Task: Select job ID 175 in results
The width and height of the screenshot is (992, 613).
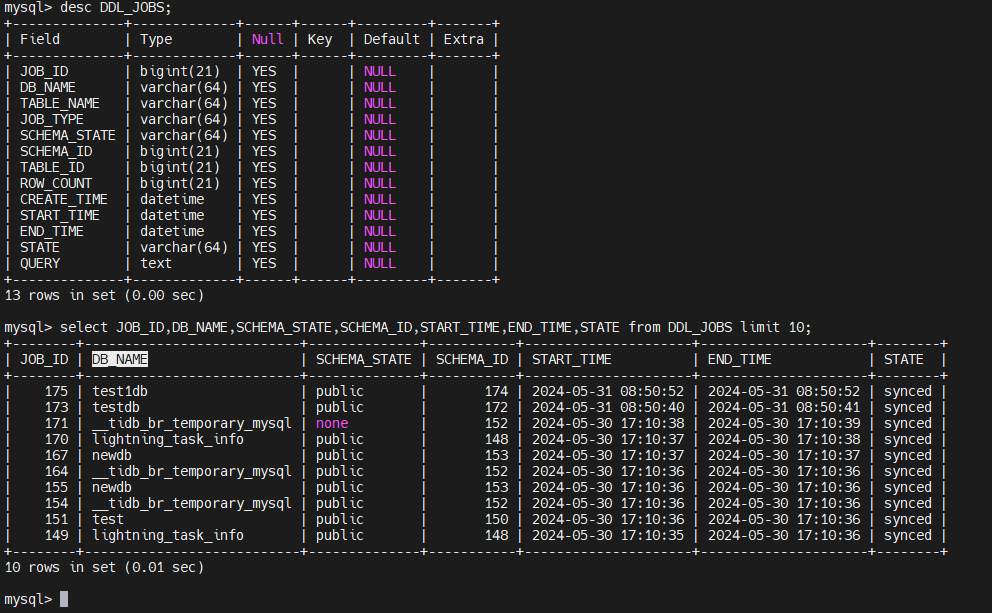Action: point(56,391)
